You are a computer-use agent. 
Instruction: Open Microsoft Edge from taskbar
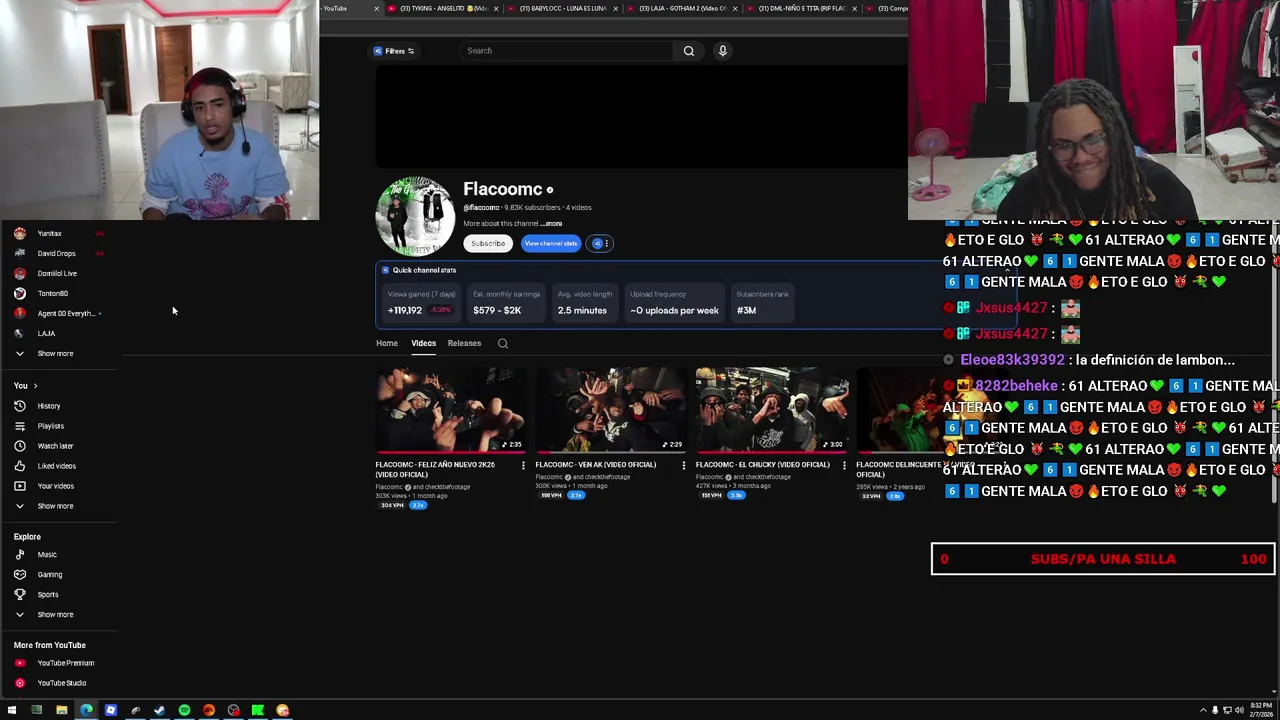coord(86,710)
